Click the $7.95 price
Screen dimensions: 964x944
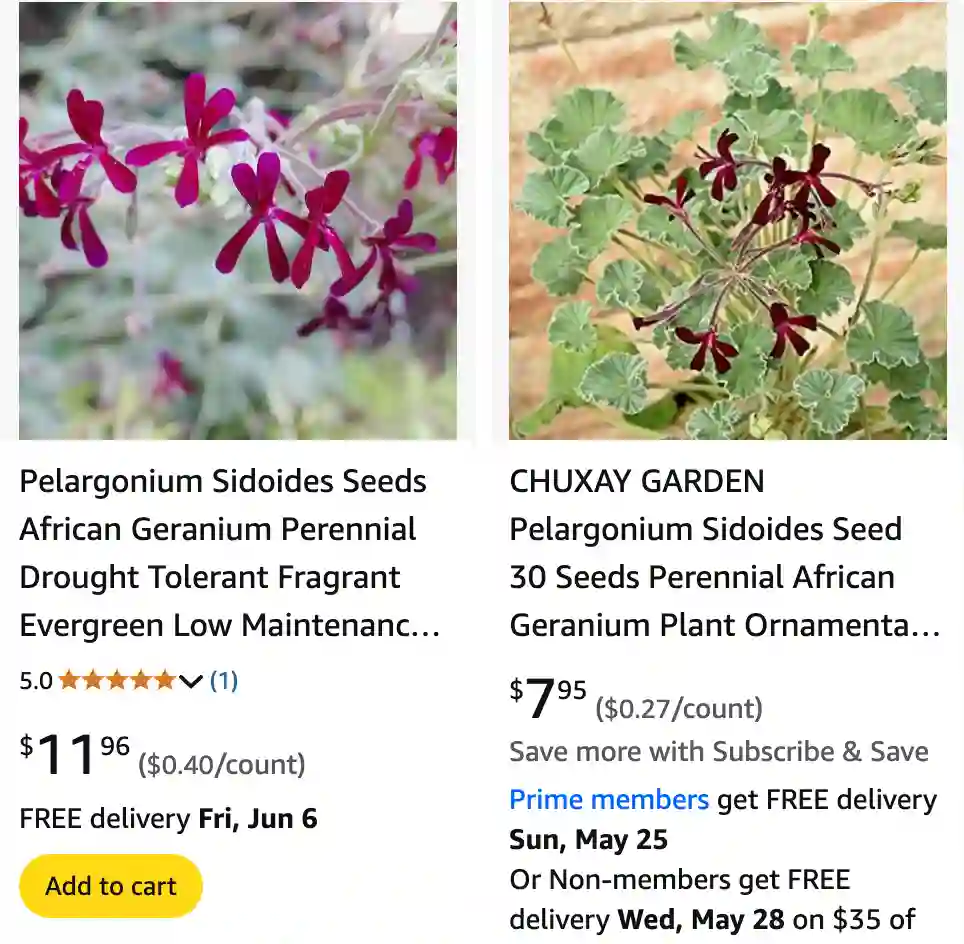tap(548, 698)
